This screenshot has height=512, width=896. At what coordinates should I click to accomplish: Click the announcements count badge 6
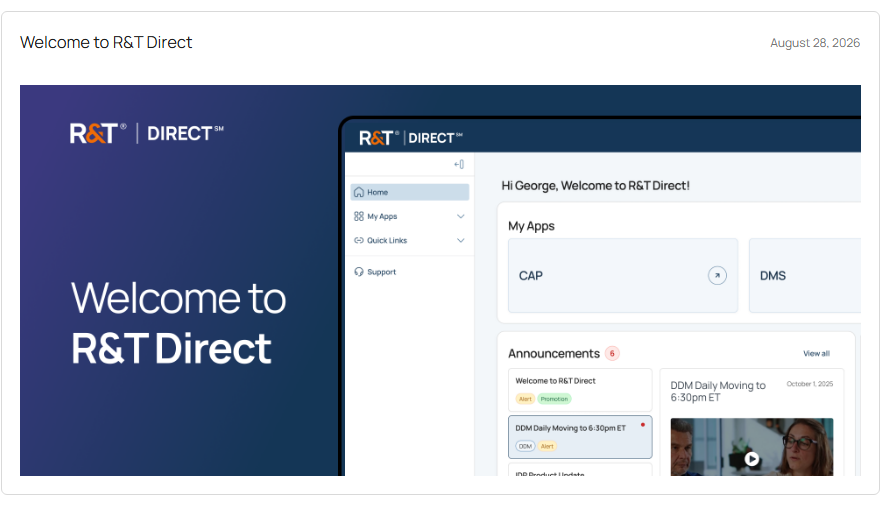click(x=612, y=354)
